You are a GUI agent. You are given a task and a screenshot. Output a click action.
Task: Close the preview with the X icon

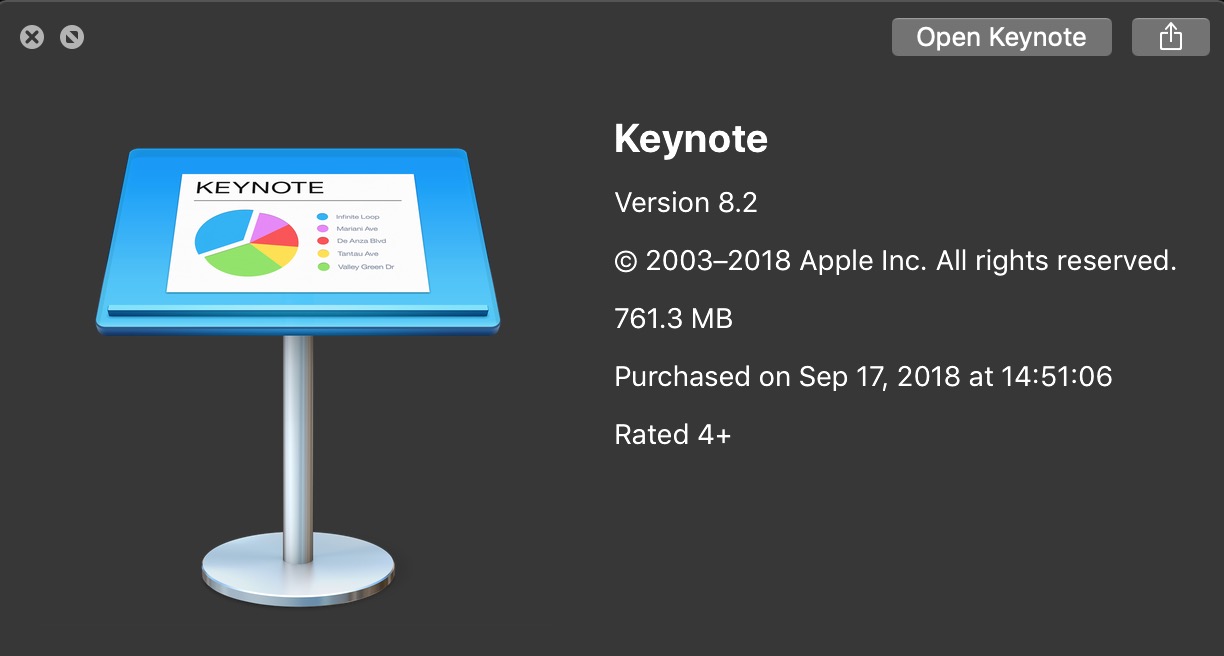point(32,38)
